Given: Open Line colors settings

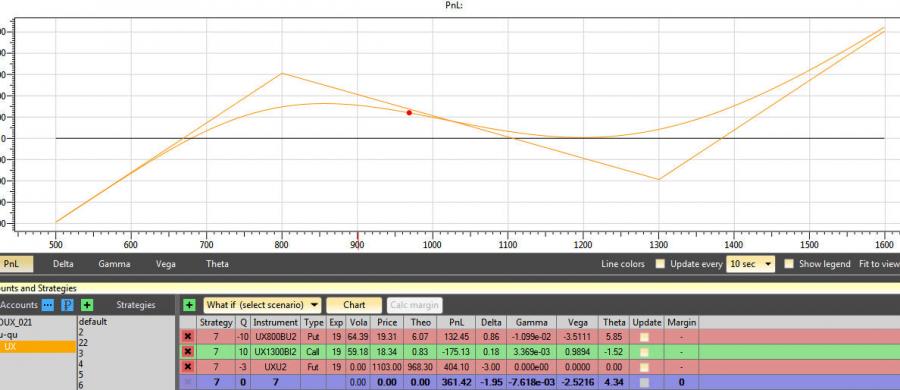Looking at the screenshot, I should [623, 264].
